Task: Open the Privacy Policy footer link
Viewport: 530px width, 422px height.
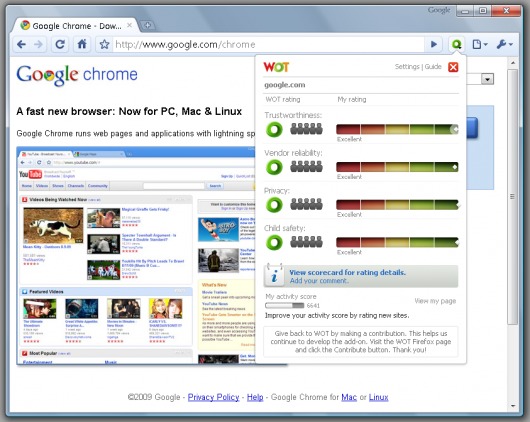Action: (213, 397)
